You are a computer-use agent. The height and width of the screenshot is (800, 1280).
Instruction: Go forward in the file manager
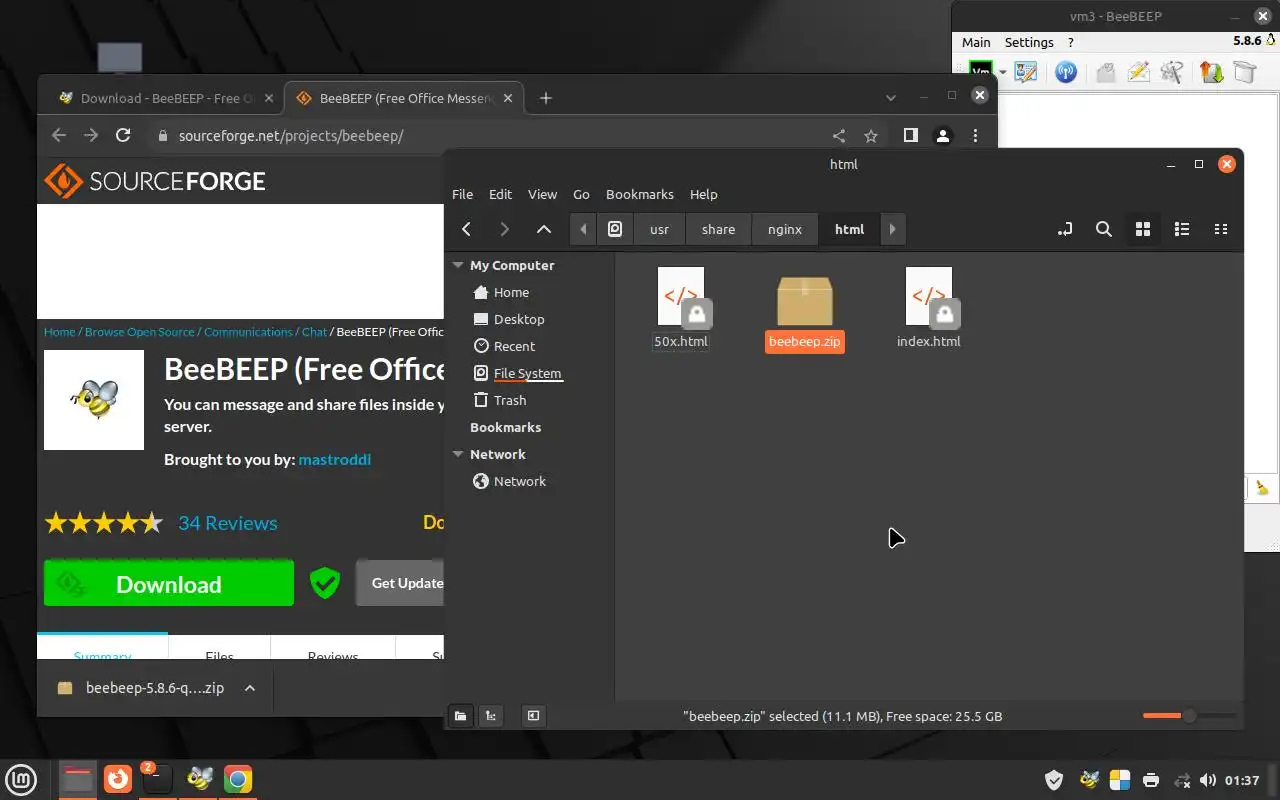(504, 229)
